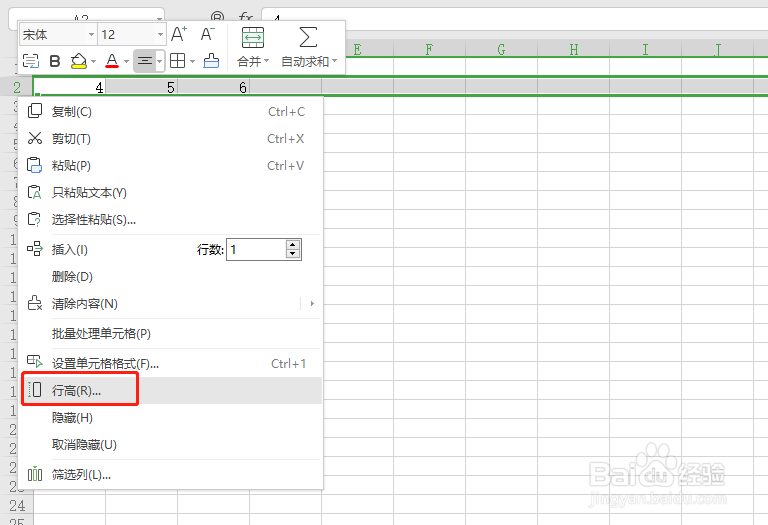Image resolution: width=768 pixels, height=525 pixels.
Task: Toggle bold formatting in mini toolbar
Action: [55, 61]
